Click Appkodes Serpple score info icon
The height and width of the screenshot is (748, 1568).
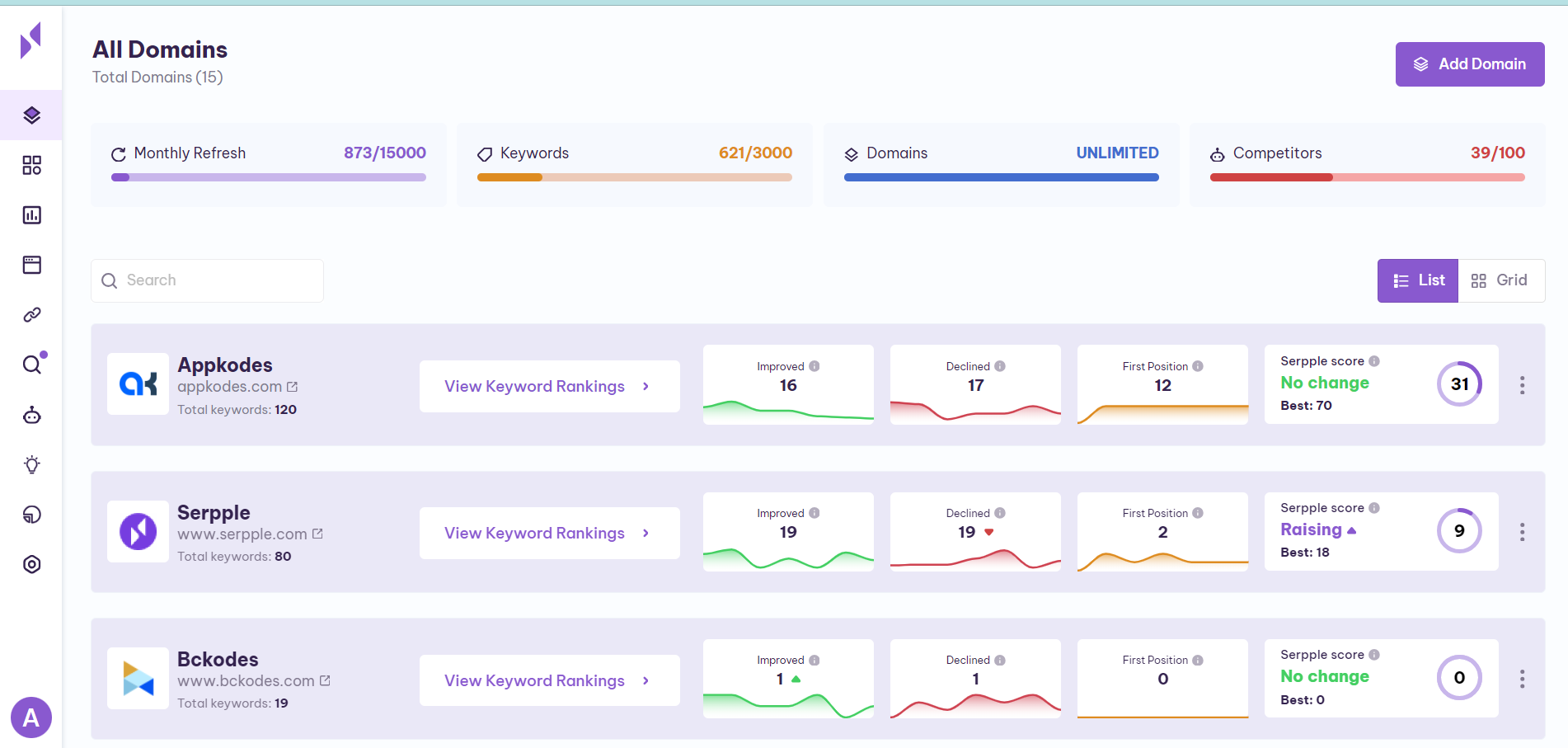click(1374, 361)
